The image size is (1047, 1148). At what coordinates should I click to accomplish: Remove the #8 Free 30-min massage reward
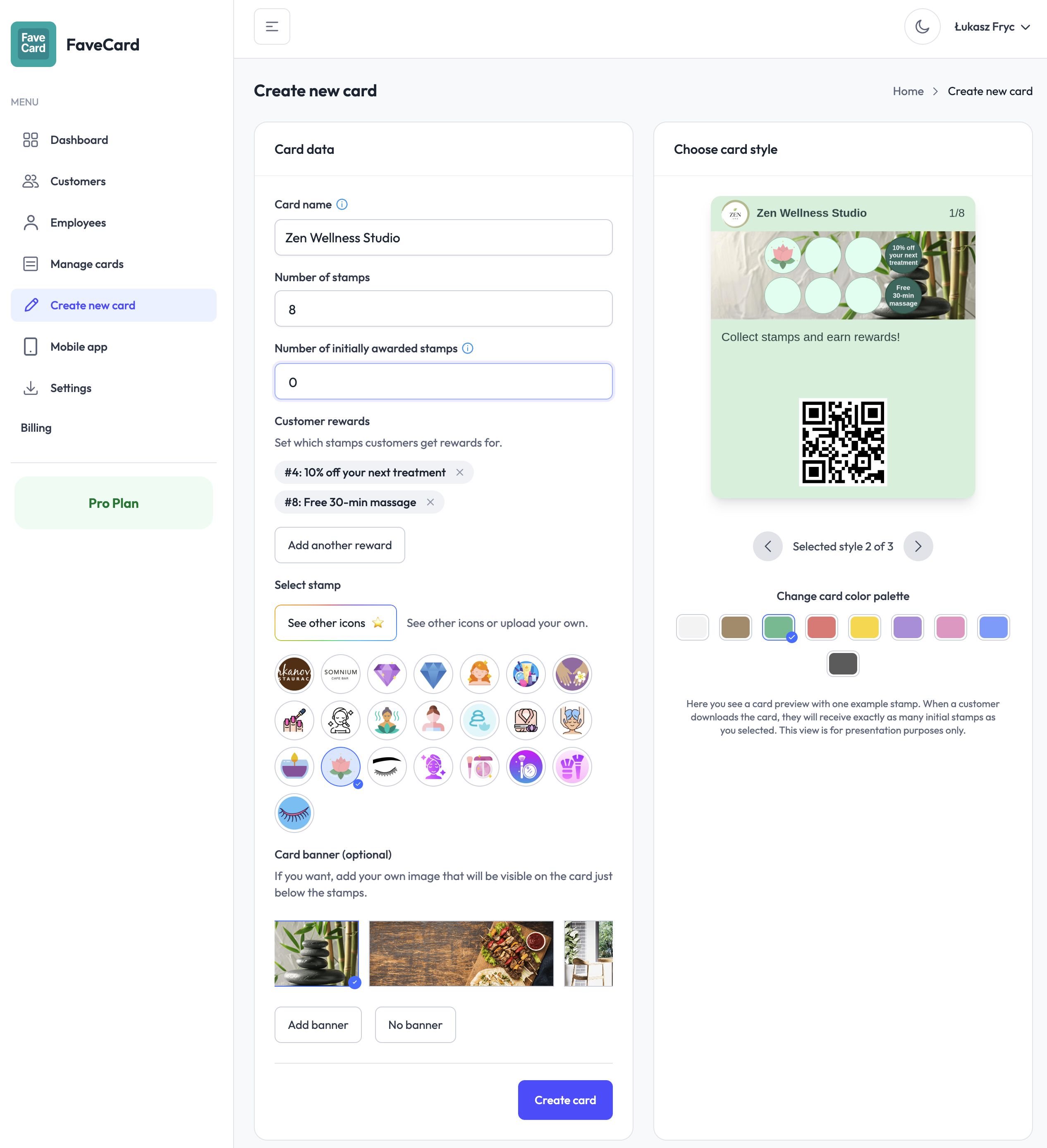pos(430,502)
